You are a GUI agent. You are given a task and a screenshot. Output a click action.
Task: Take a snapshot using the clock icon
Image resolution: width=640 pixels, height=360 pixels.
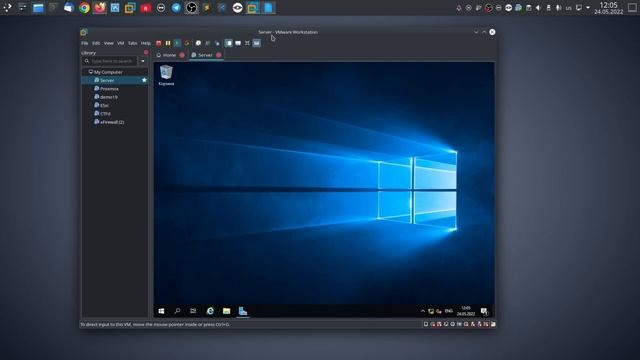tap(198, 43)
